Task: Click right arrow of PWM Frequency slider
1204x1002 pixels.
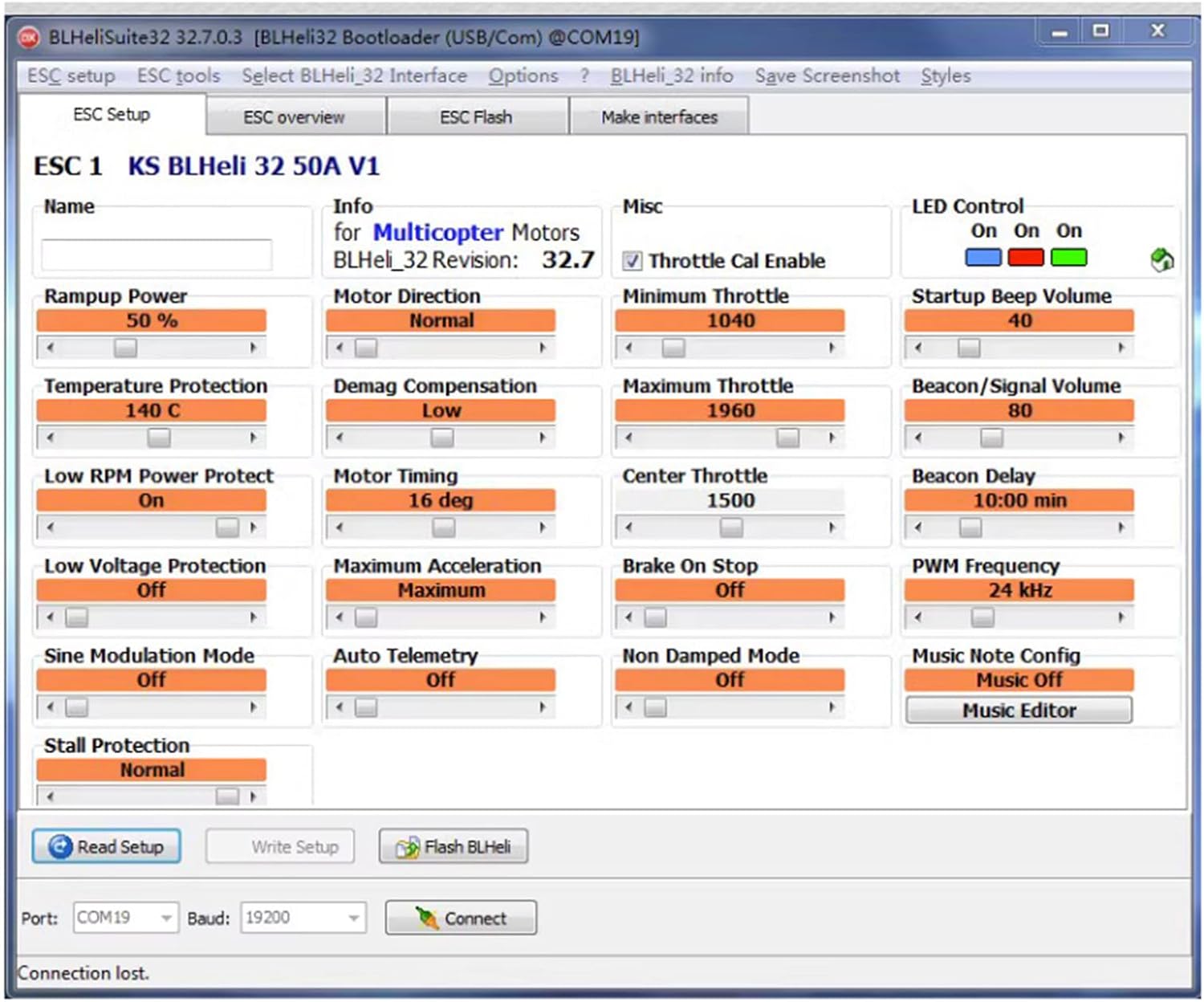Action: (x=1121, y=617)
